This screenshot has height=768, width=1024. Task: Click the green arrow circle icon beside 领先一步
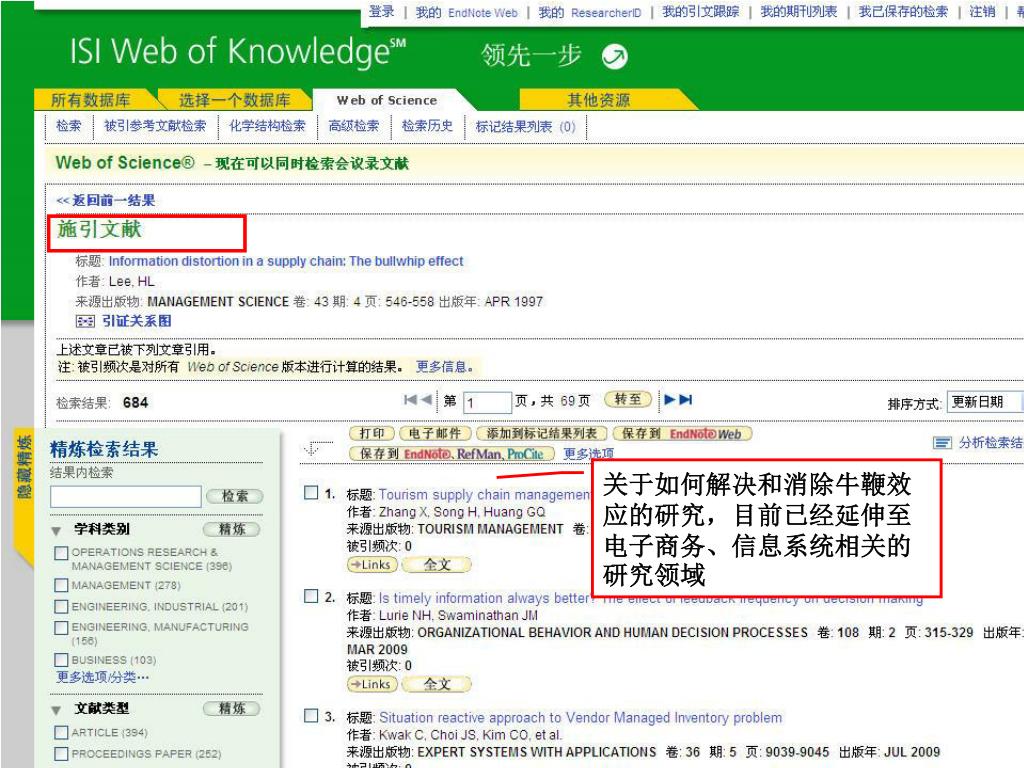(614, 57)
